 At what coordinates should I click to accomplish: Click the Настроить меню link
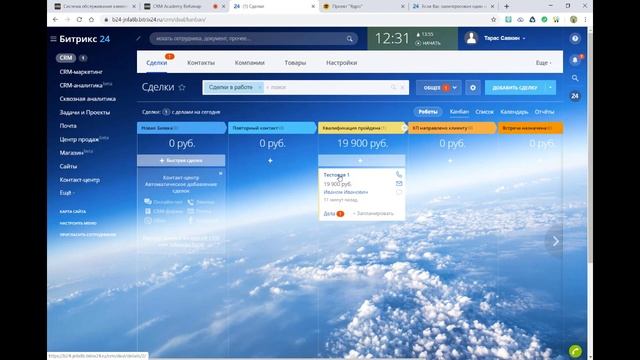(x=78, y=223)
